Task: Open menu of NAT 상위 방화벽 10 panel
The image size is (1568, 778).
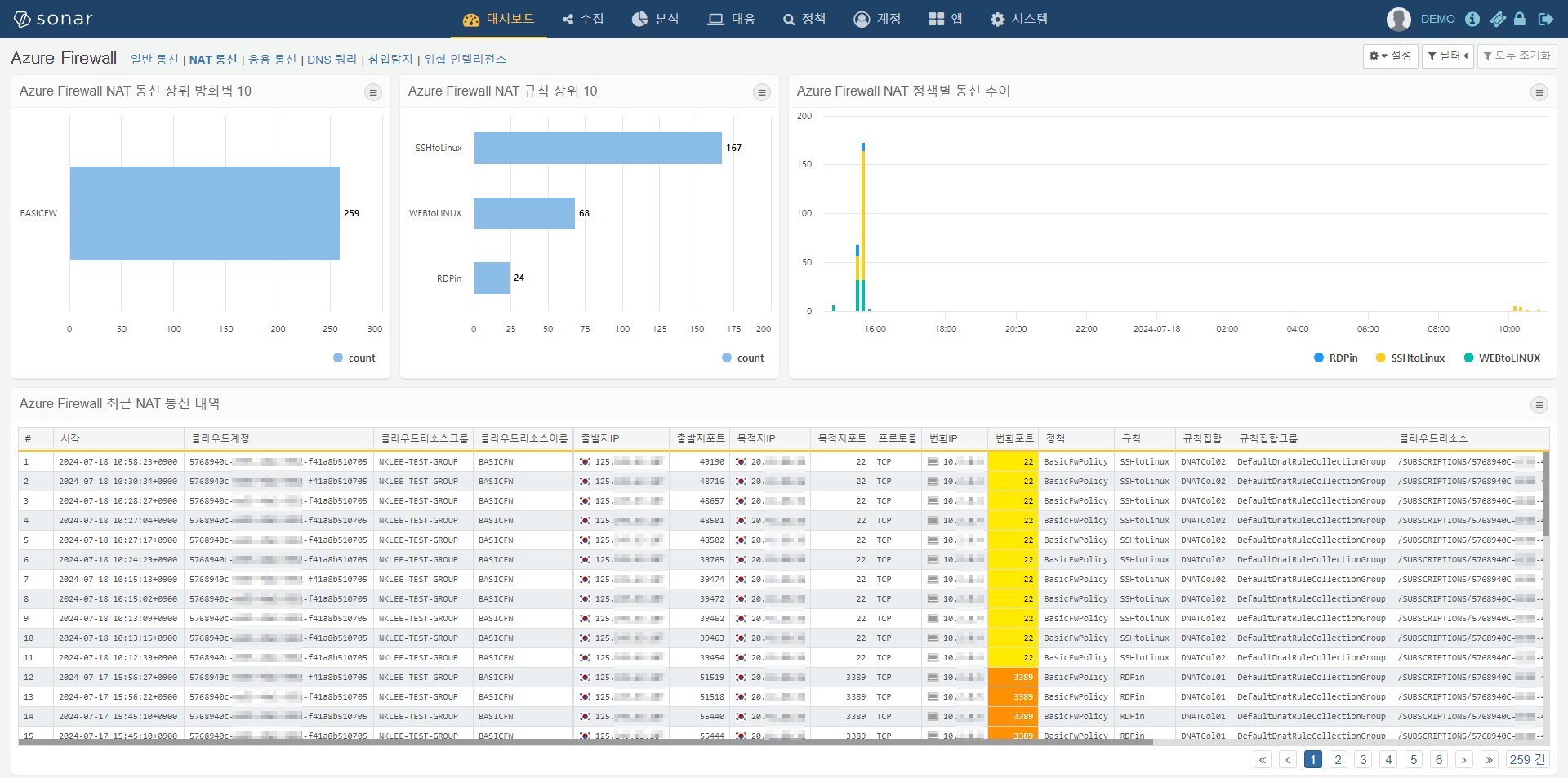Action: click(373, 92)
